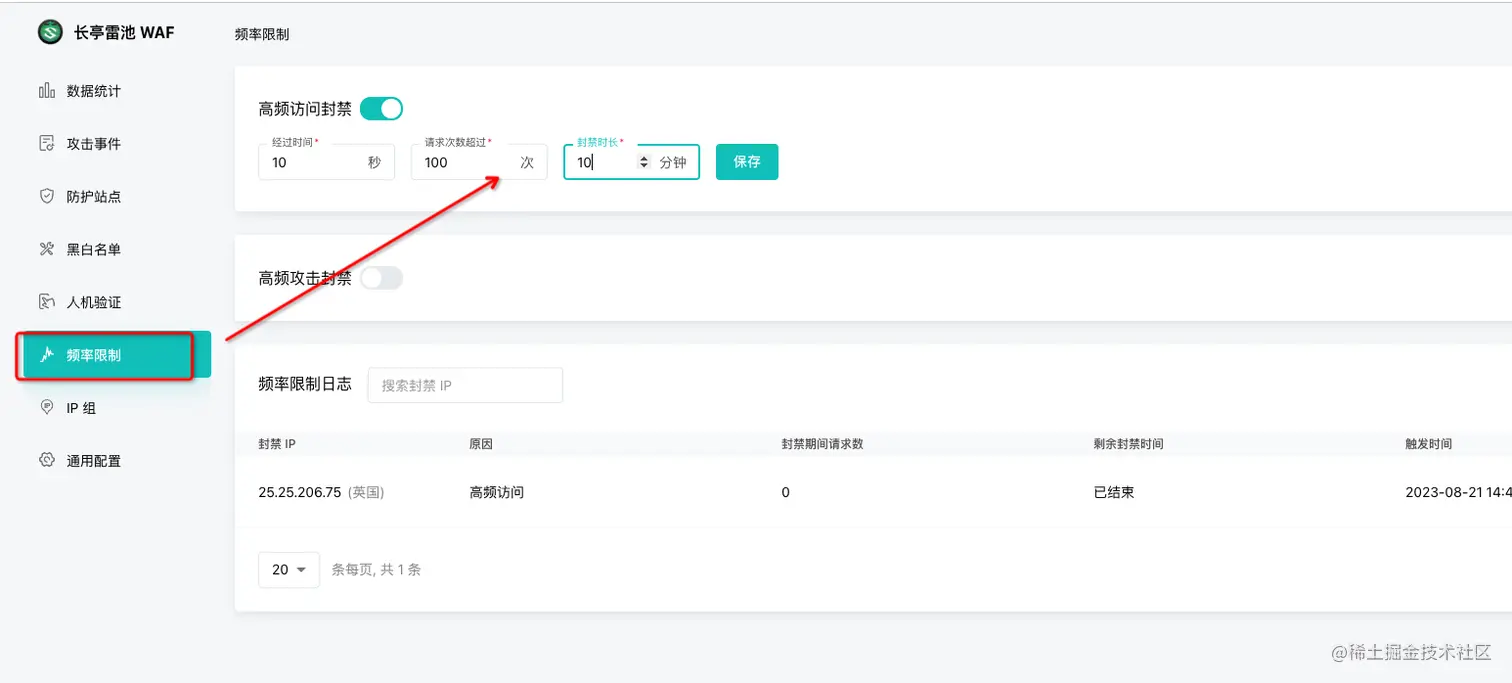The image size is (1512, 683).
Task: Open the 20 per-page dropdown
Action: click(289, 570)
